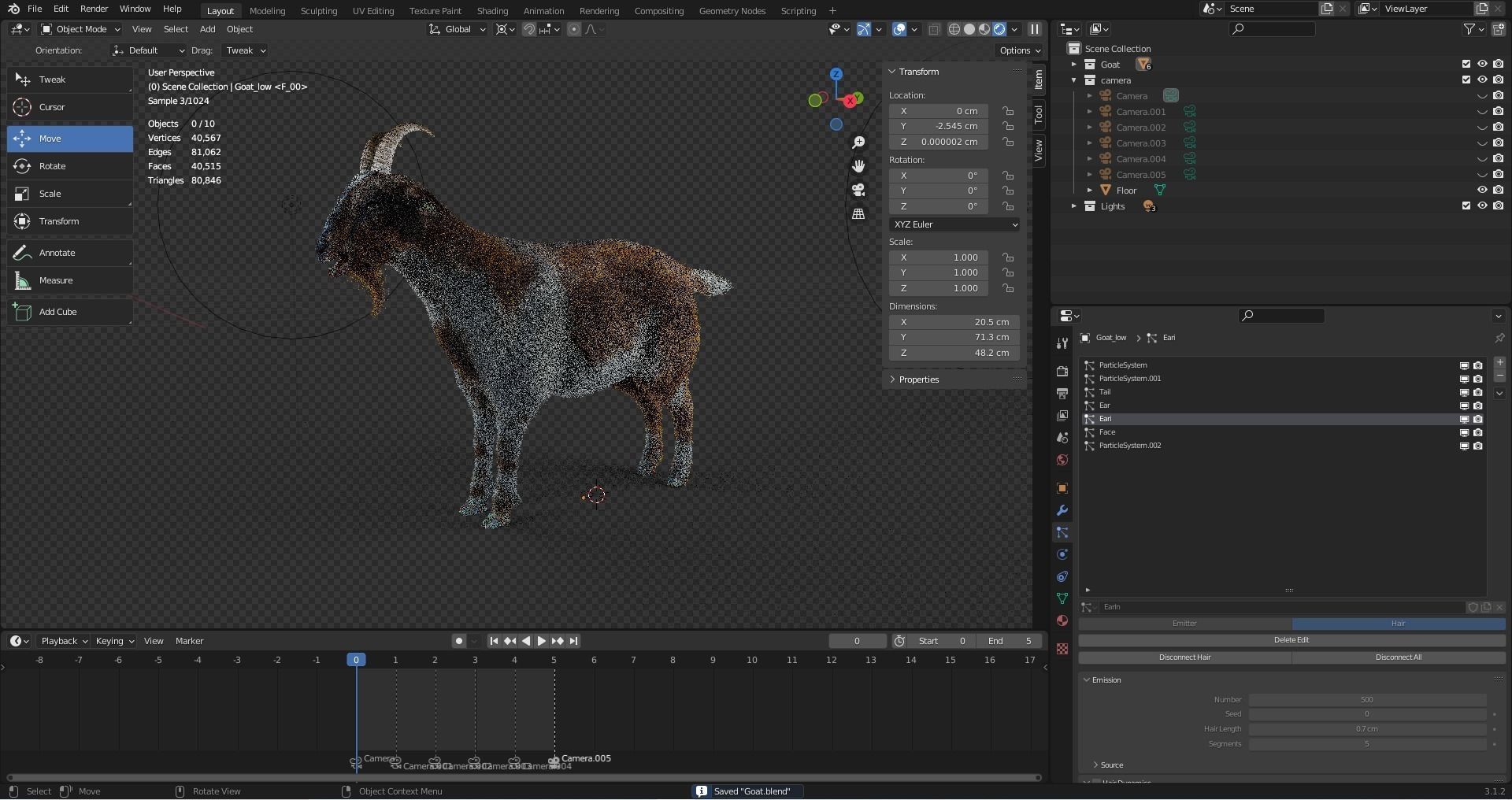Toggle render visibility of Face particle system
Screen dimensions: 1512x800
tap(1478, 432)
